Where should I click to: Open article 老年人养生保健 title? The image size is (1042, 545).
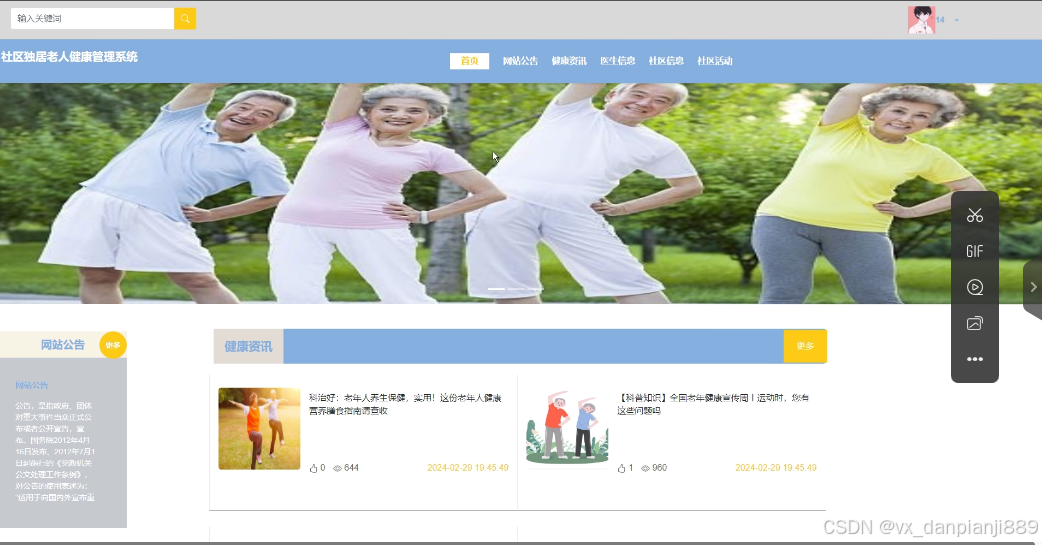click(405, 404)
